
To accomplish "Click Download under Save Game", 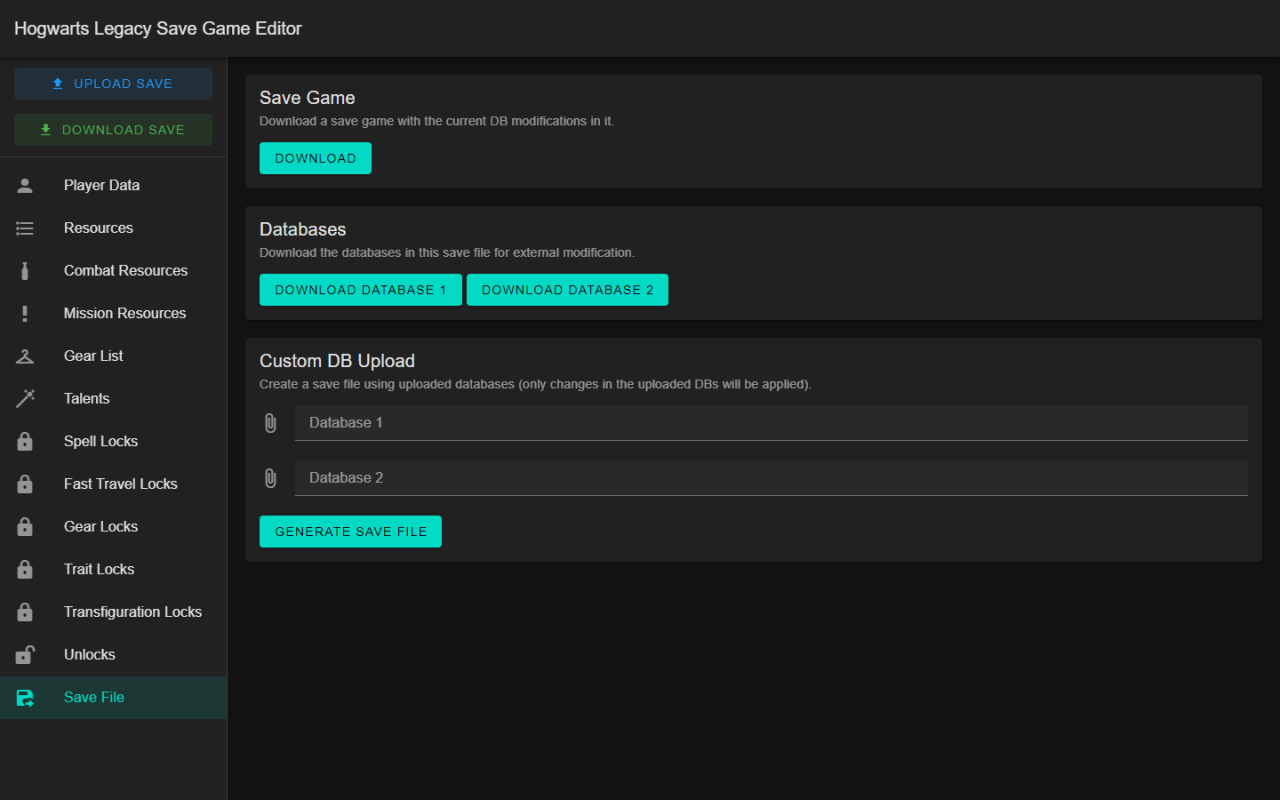I will (315, 158).
